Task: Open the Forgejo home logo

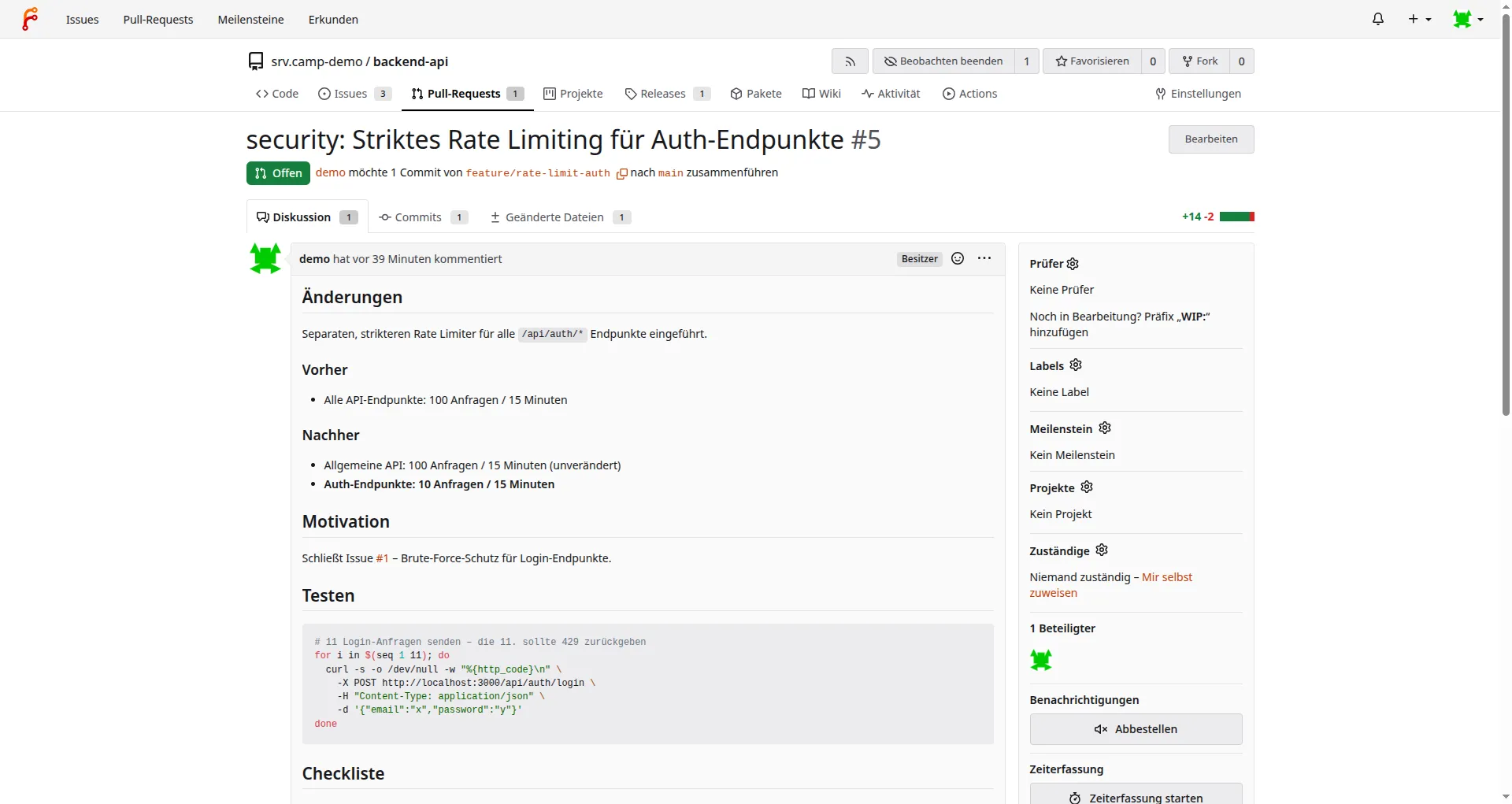Action: 30,19
